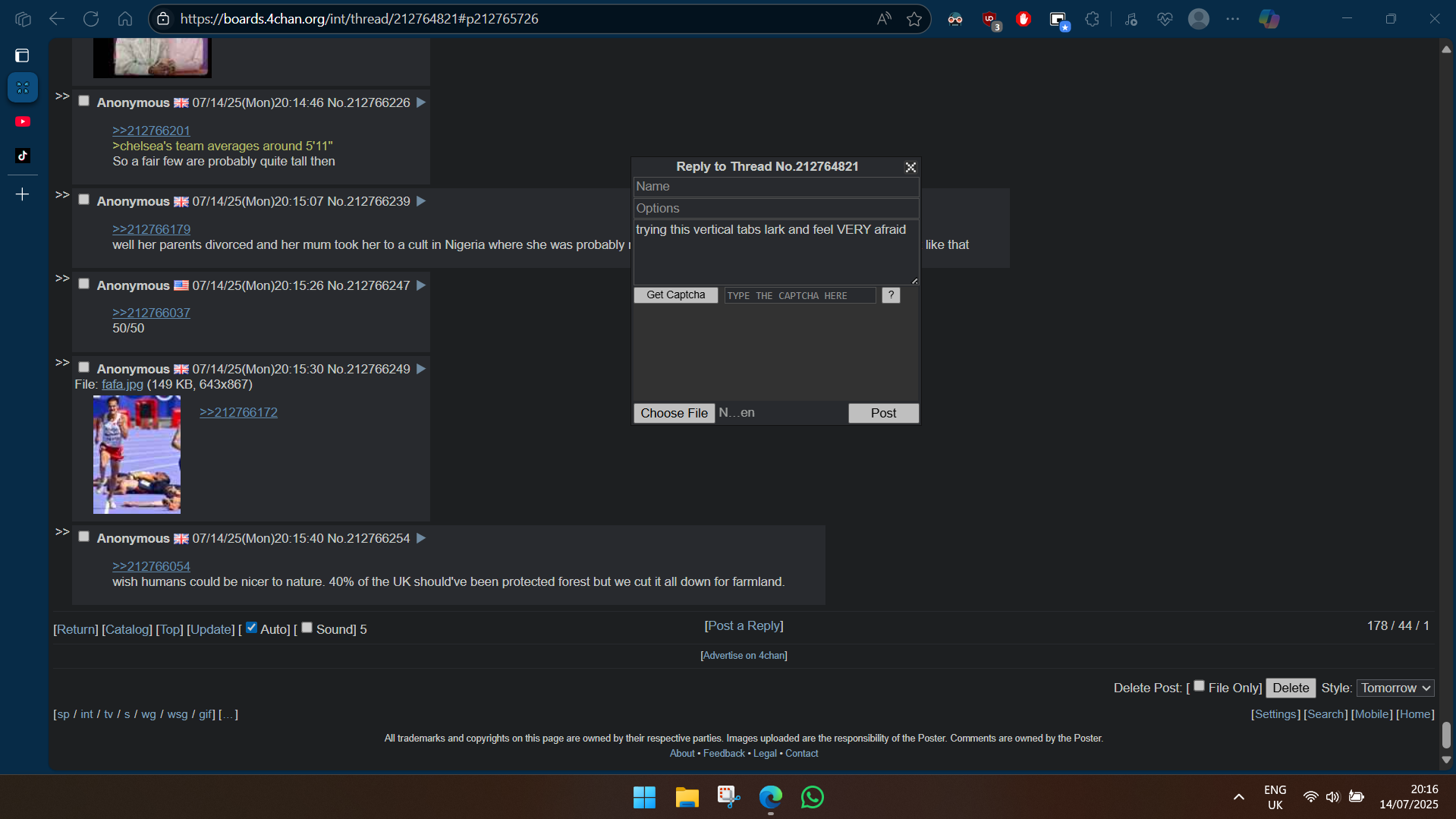Image resolution: width=1456 pixels, height=819 pixels.
Task: Select checkbox for post No.212766226
Action: coord(84,101)
